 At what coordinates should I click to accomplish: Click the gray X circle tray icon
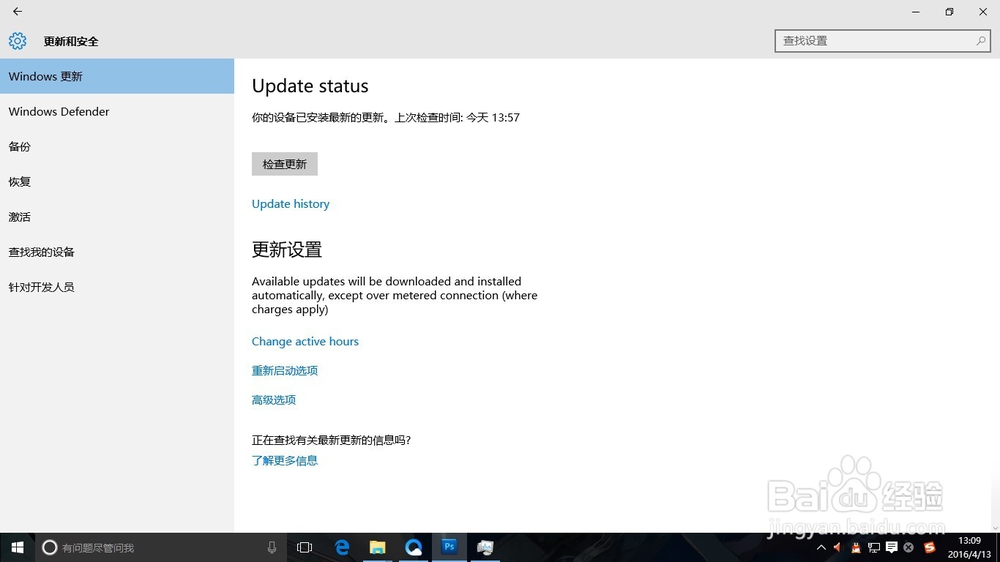909,547
